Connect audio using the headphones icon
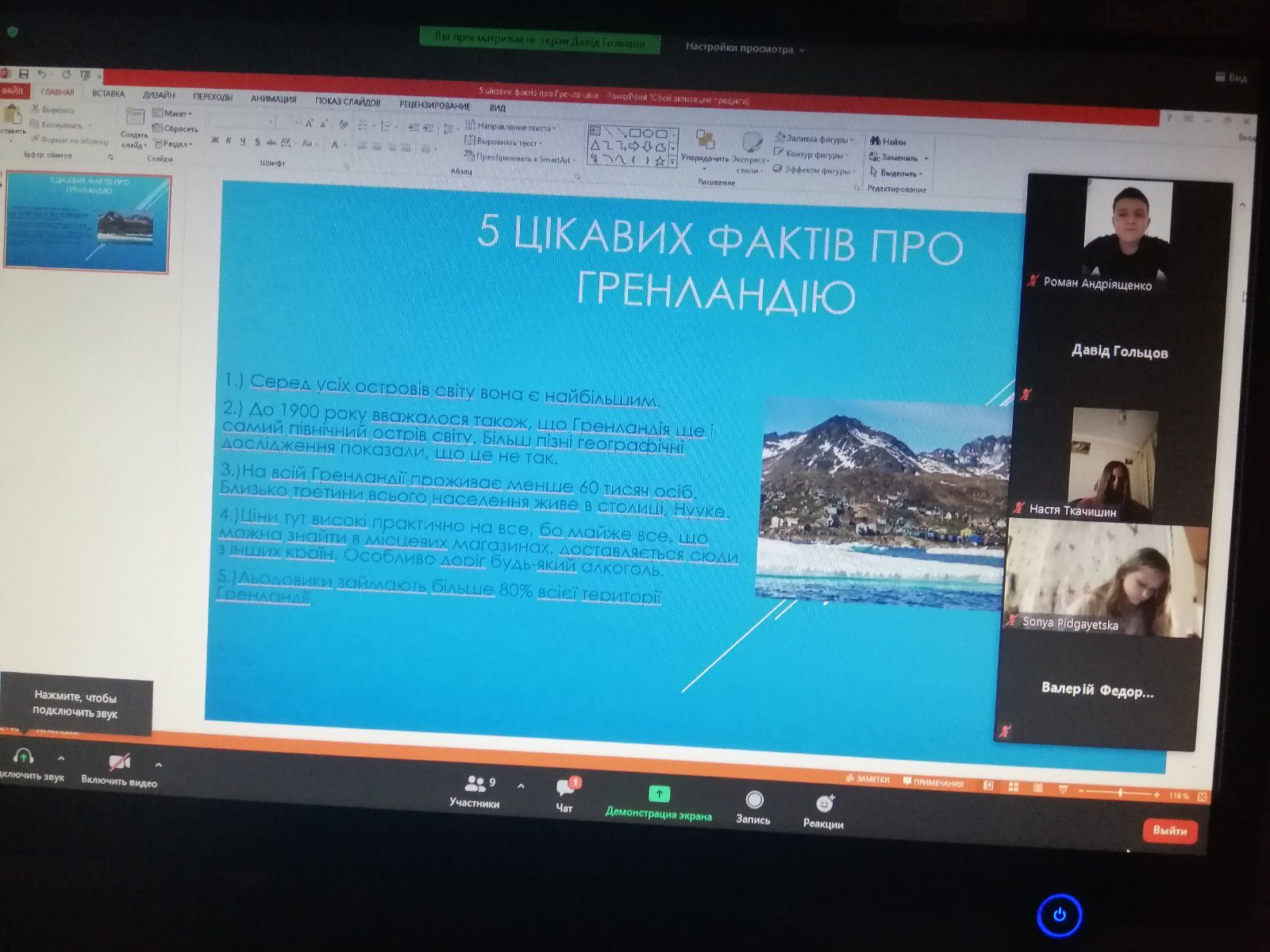Viewport: 1270px width, 952px height. point(23,756)
